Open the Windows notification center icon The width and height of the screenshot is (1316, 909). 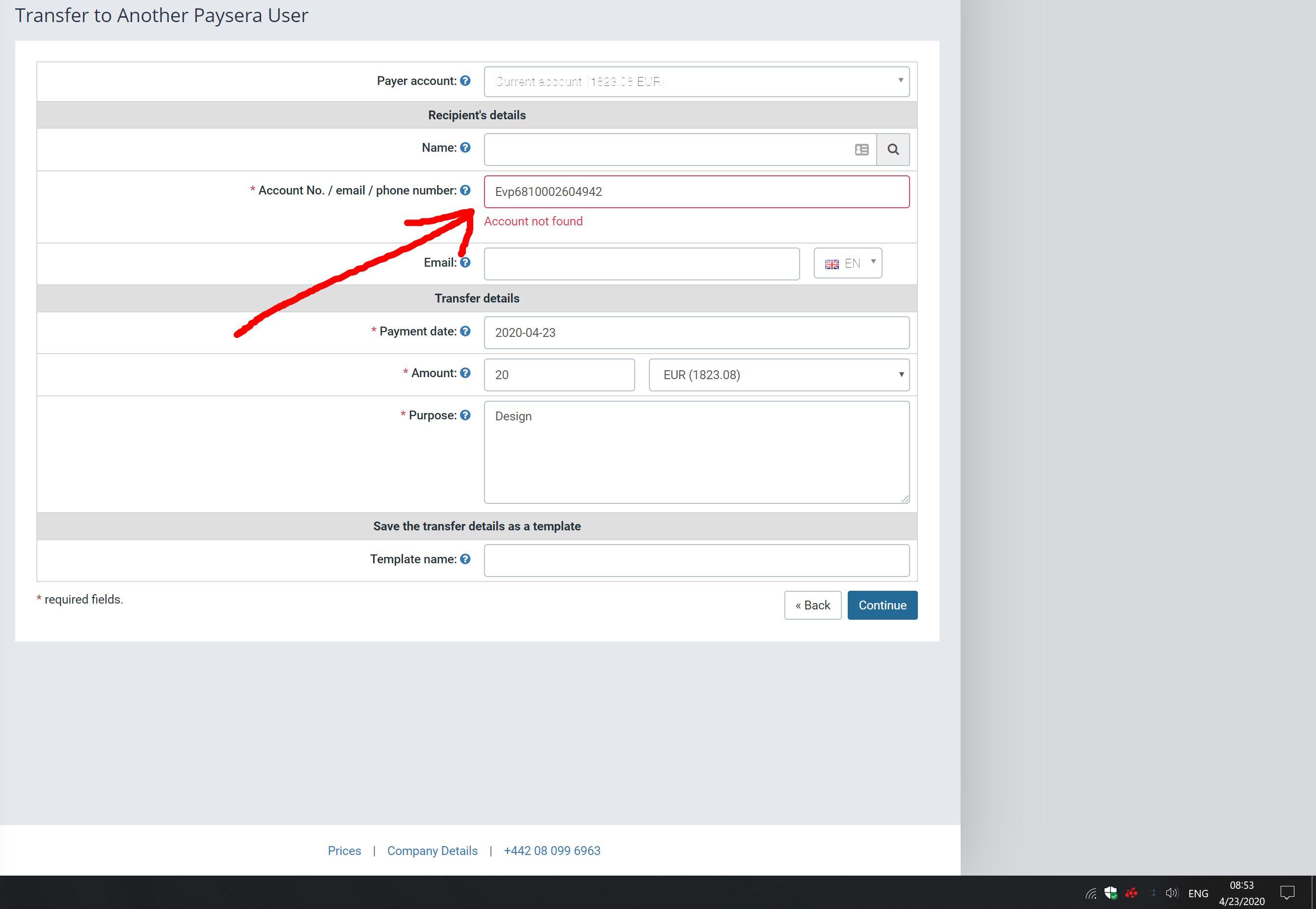(1288, 892)
